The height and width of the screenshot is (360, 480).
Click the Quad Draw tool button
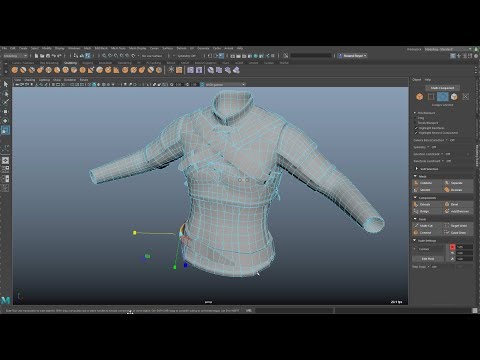tap(458, 233)
